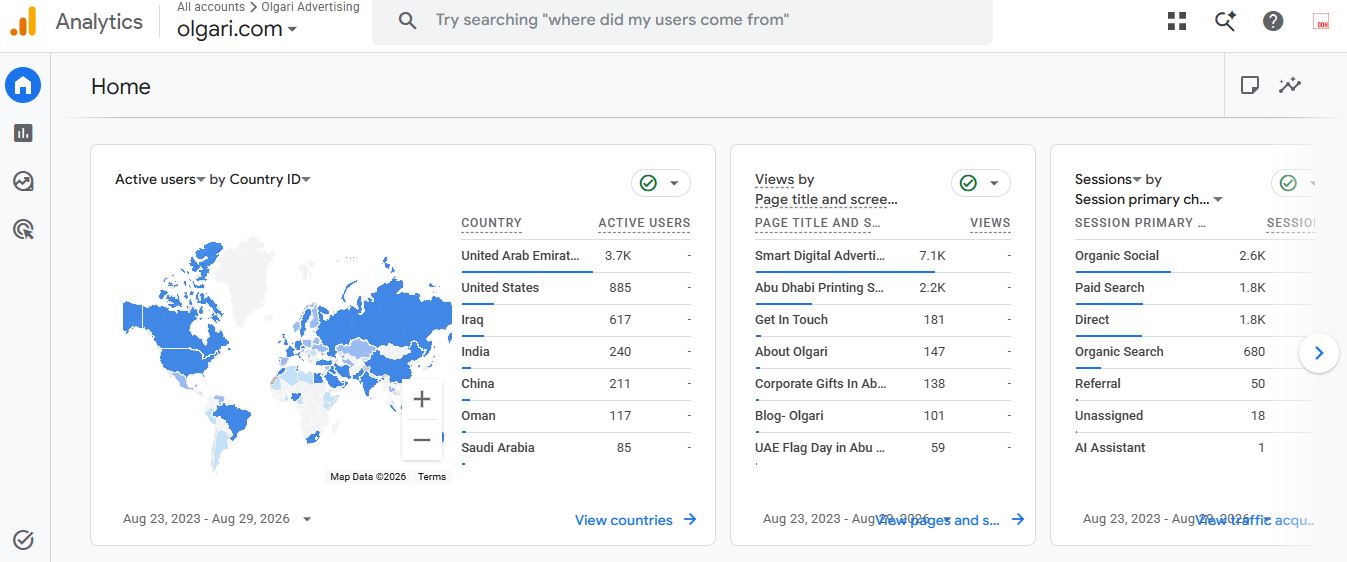Click the Iraq country row

(576, 320)
